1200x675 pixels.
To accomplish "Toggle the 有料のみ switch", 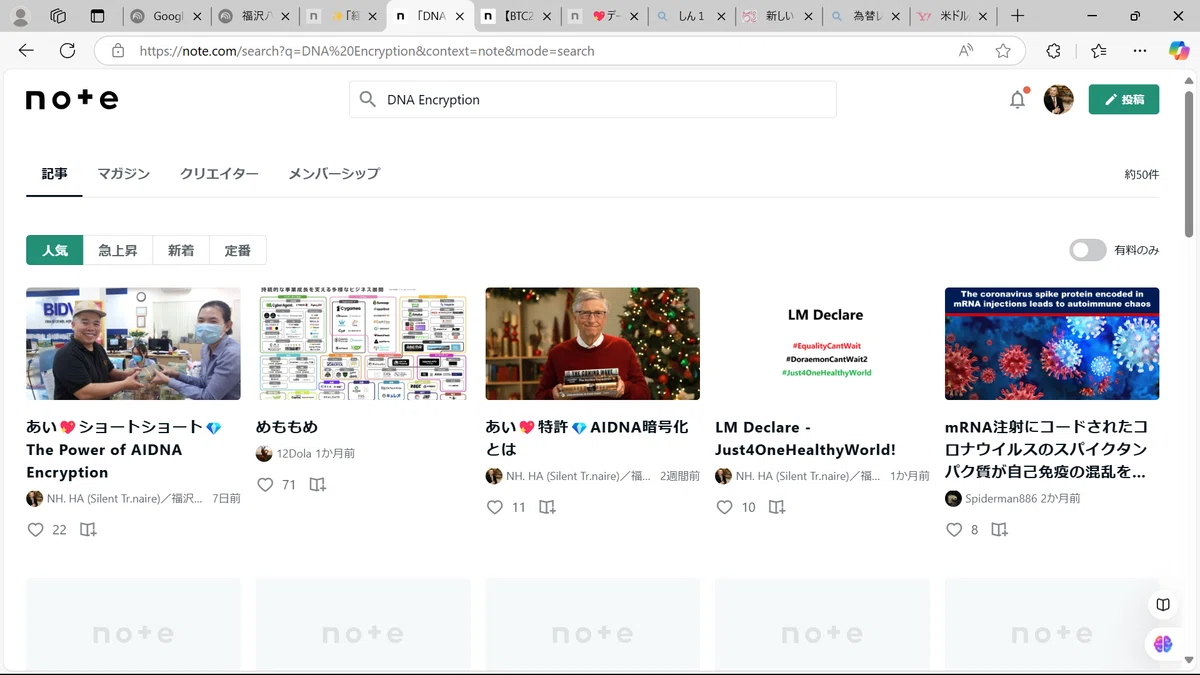I will pyautogui.click(x=1087, y=250).
